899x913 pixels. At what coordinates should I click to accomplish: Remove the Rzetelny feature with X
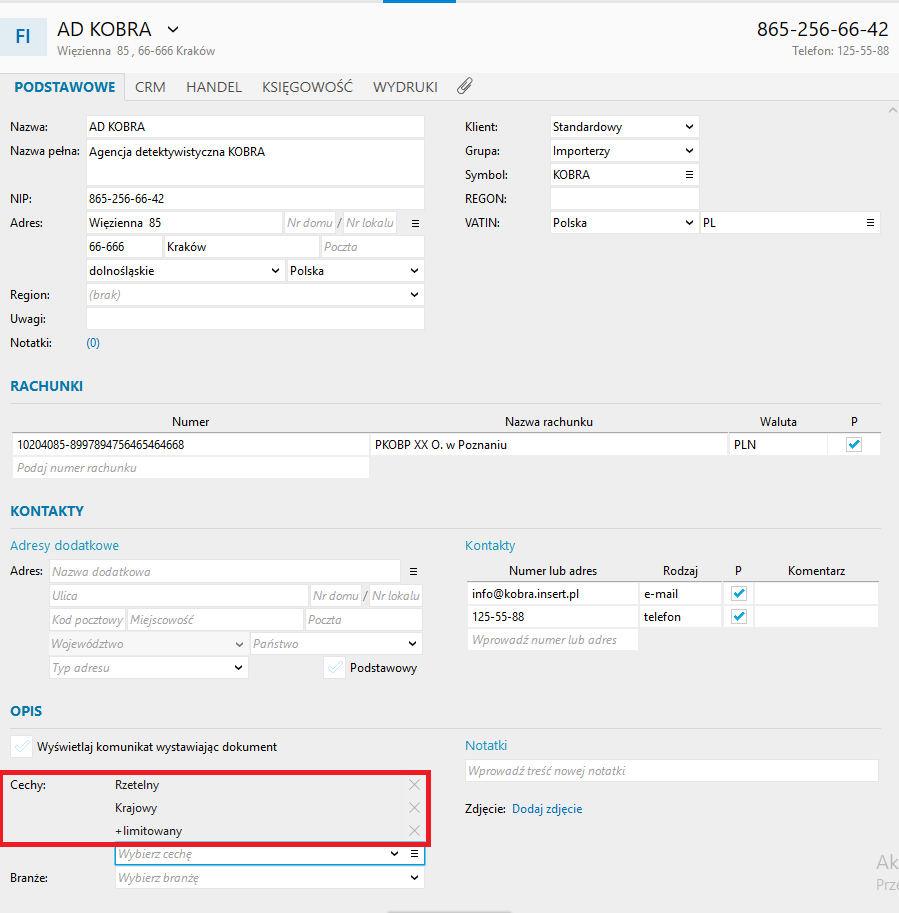pos(414,785)
